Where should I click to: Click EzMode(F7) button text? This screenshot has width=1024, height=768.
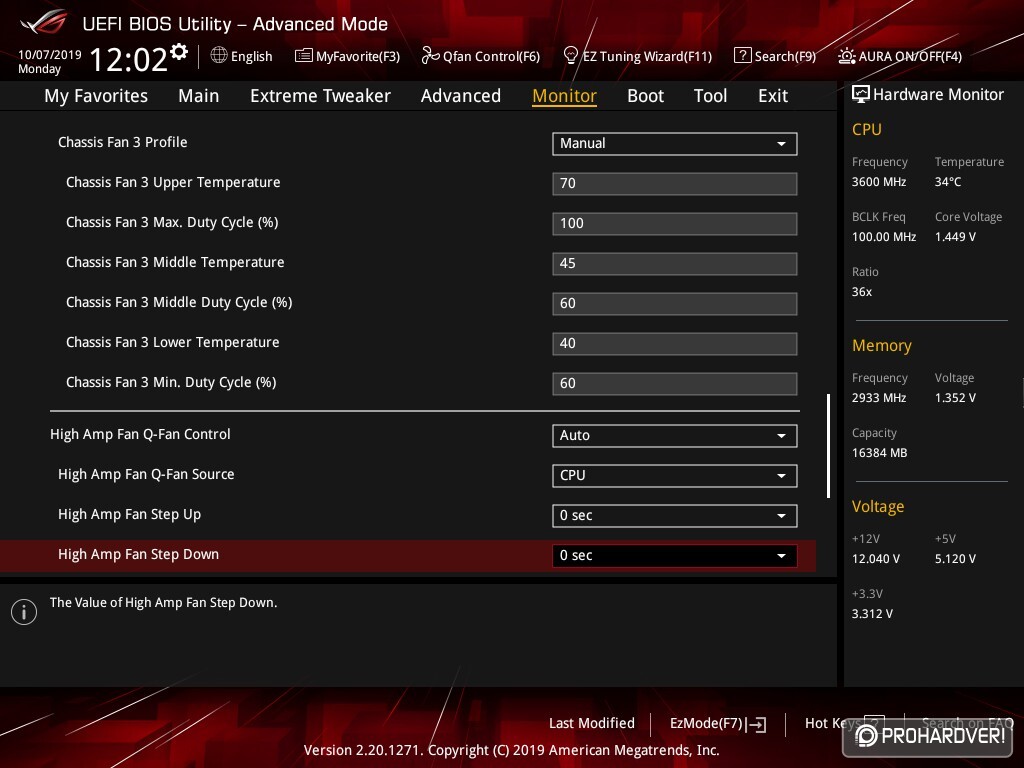pyautogui.click(x=707, y=724)
